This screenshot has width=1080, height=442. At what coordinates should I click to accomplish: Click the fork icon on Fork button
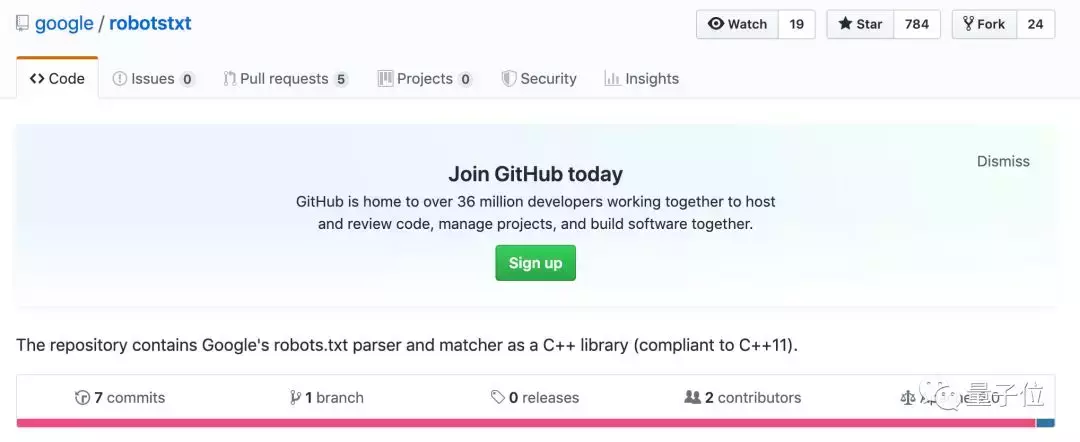tap(968, 24)
